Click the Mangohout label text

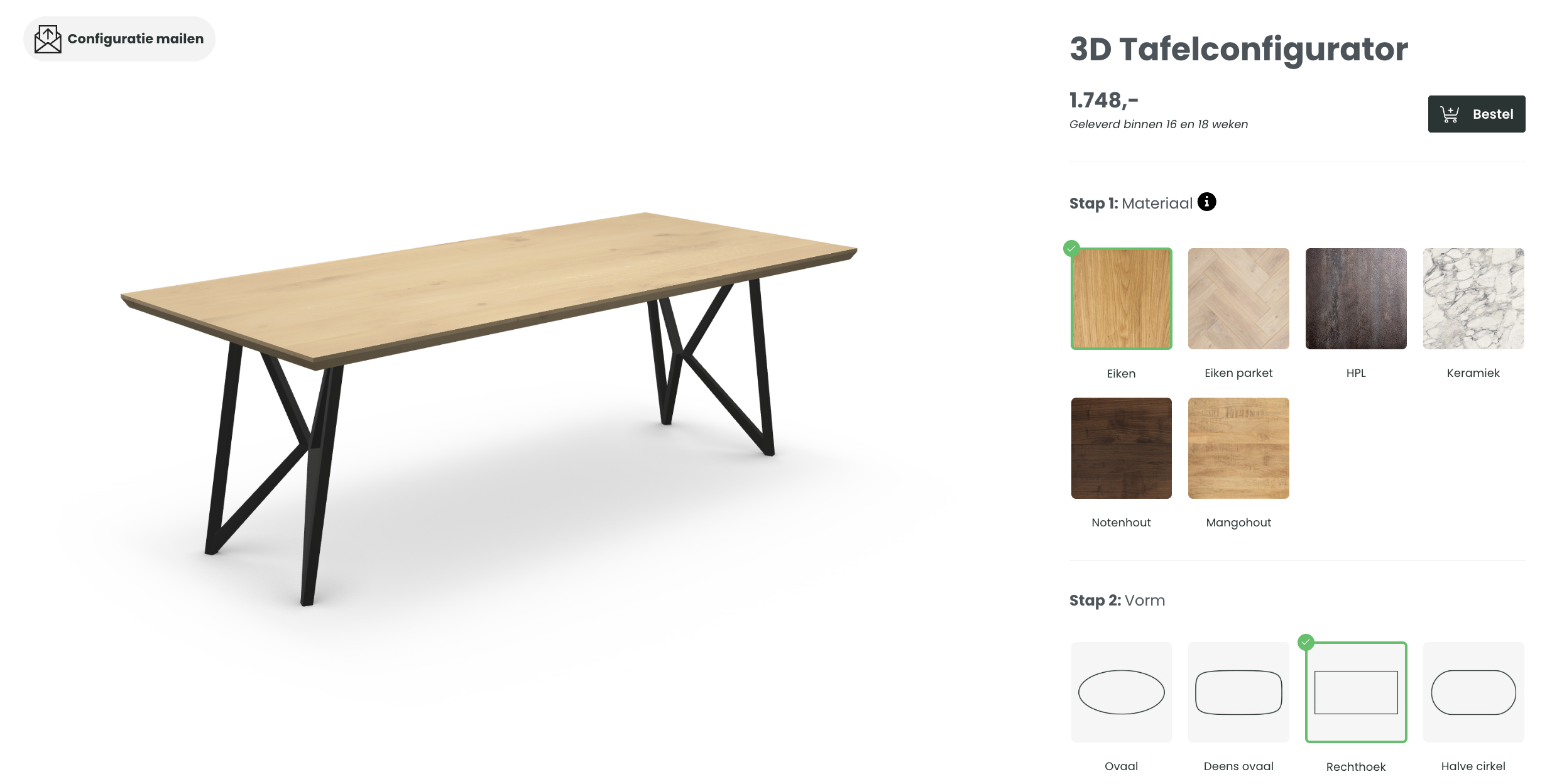coord(1238,523)
